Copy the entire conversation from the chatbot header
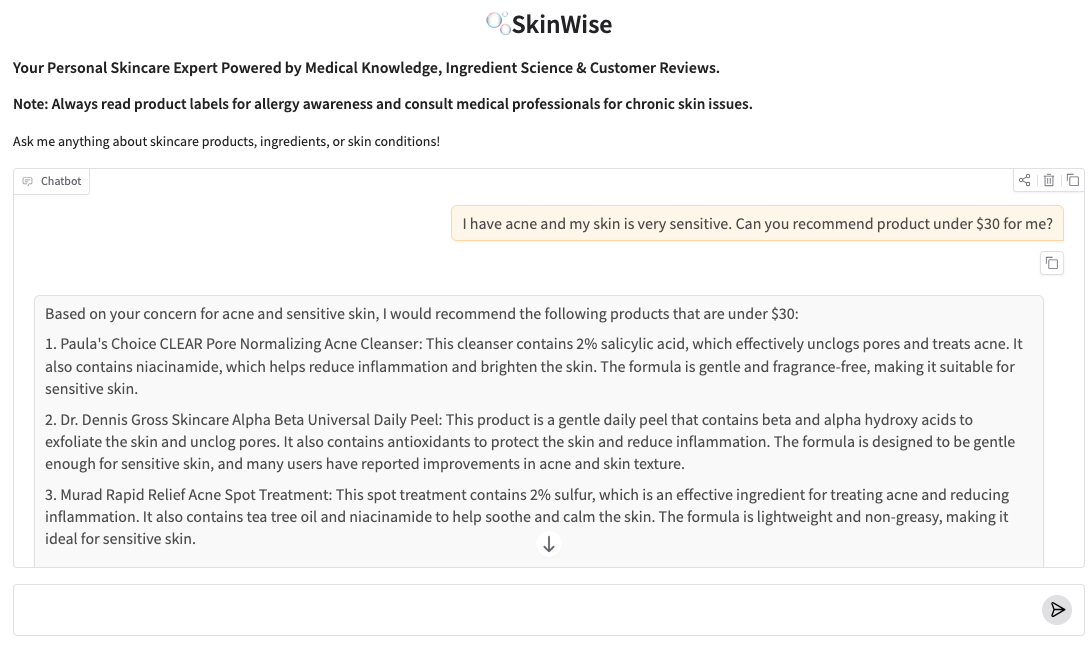 coord(1072,180)
